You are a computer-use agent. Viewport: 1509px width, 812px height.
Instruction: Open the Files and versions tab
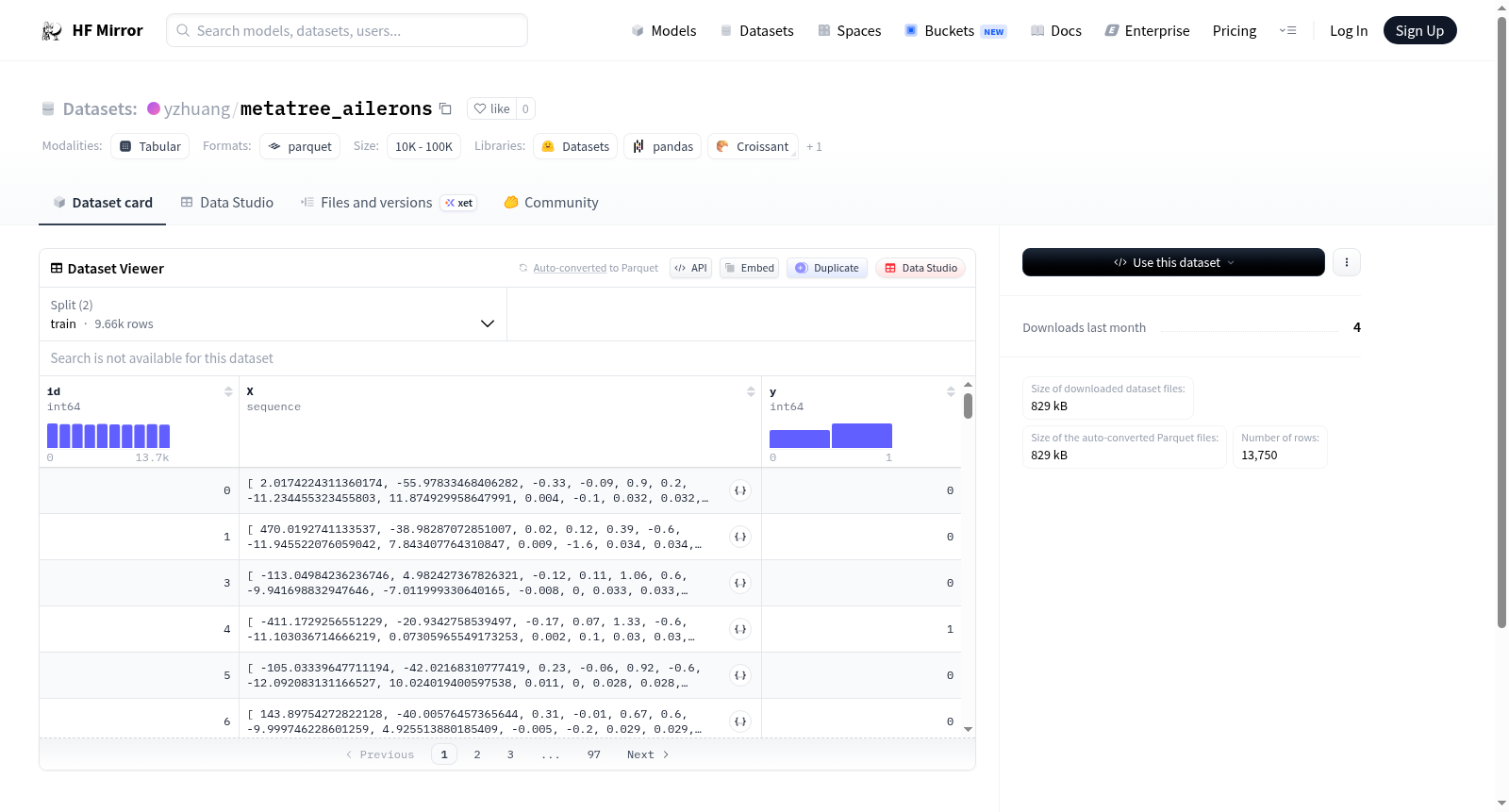point(389,203)
